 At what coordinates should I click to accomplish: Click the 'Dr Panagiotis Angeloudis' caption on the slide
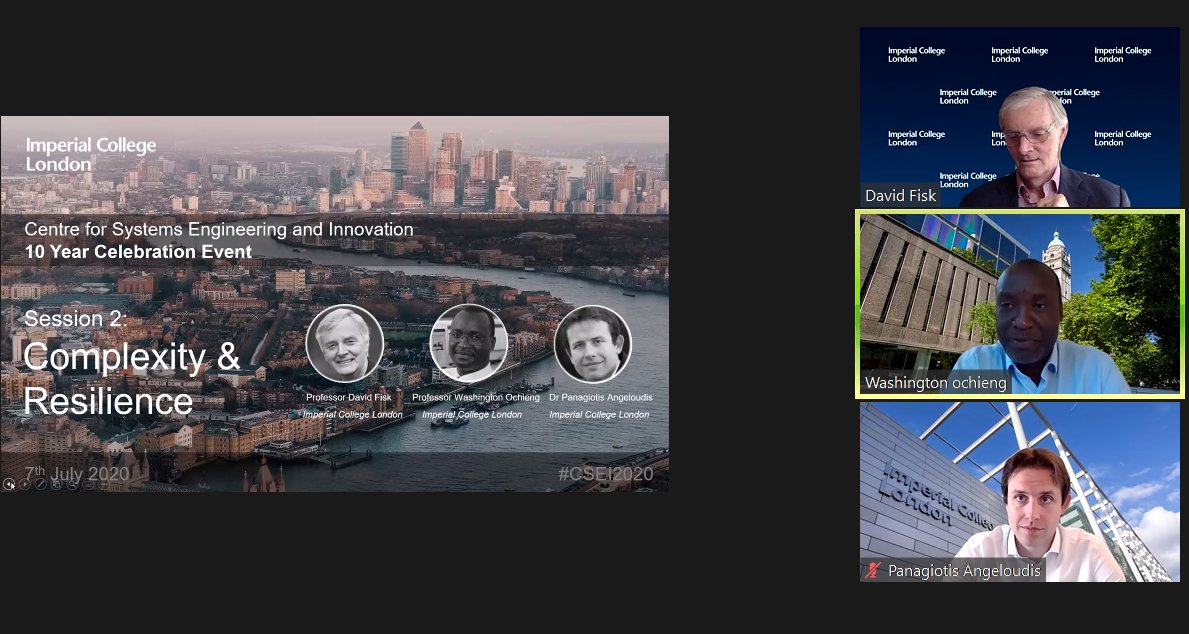click(601, 397)
